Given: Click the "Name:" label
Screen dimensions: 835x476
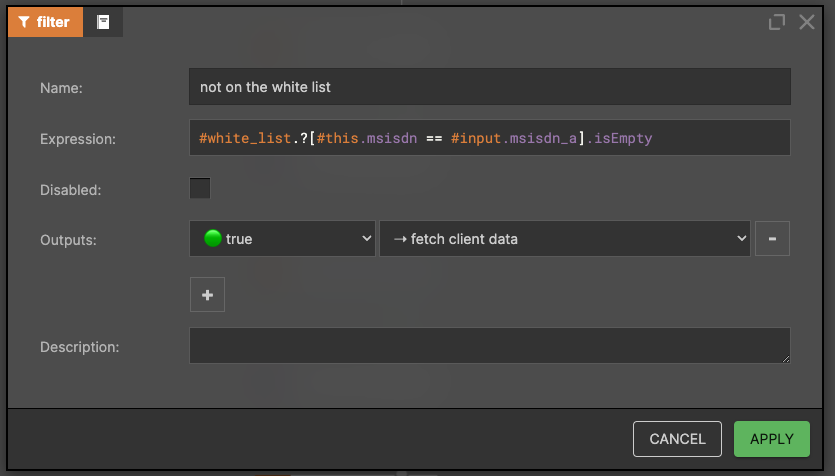Looking at the screenshot, I should [61, 88].
